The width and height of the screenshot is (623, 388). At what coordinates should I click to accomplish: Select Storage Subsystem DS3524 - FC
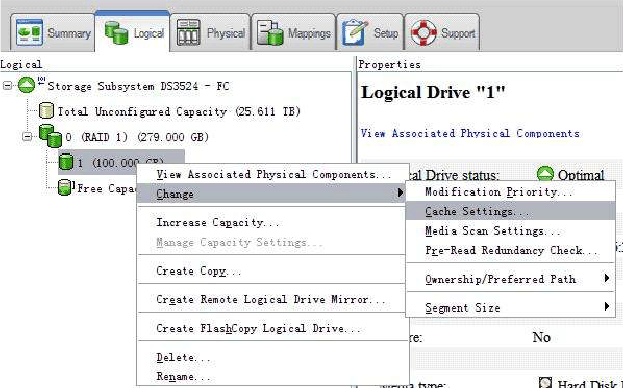coord(138,86)
